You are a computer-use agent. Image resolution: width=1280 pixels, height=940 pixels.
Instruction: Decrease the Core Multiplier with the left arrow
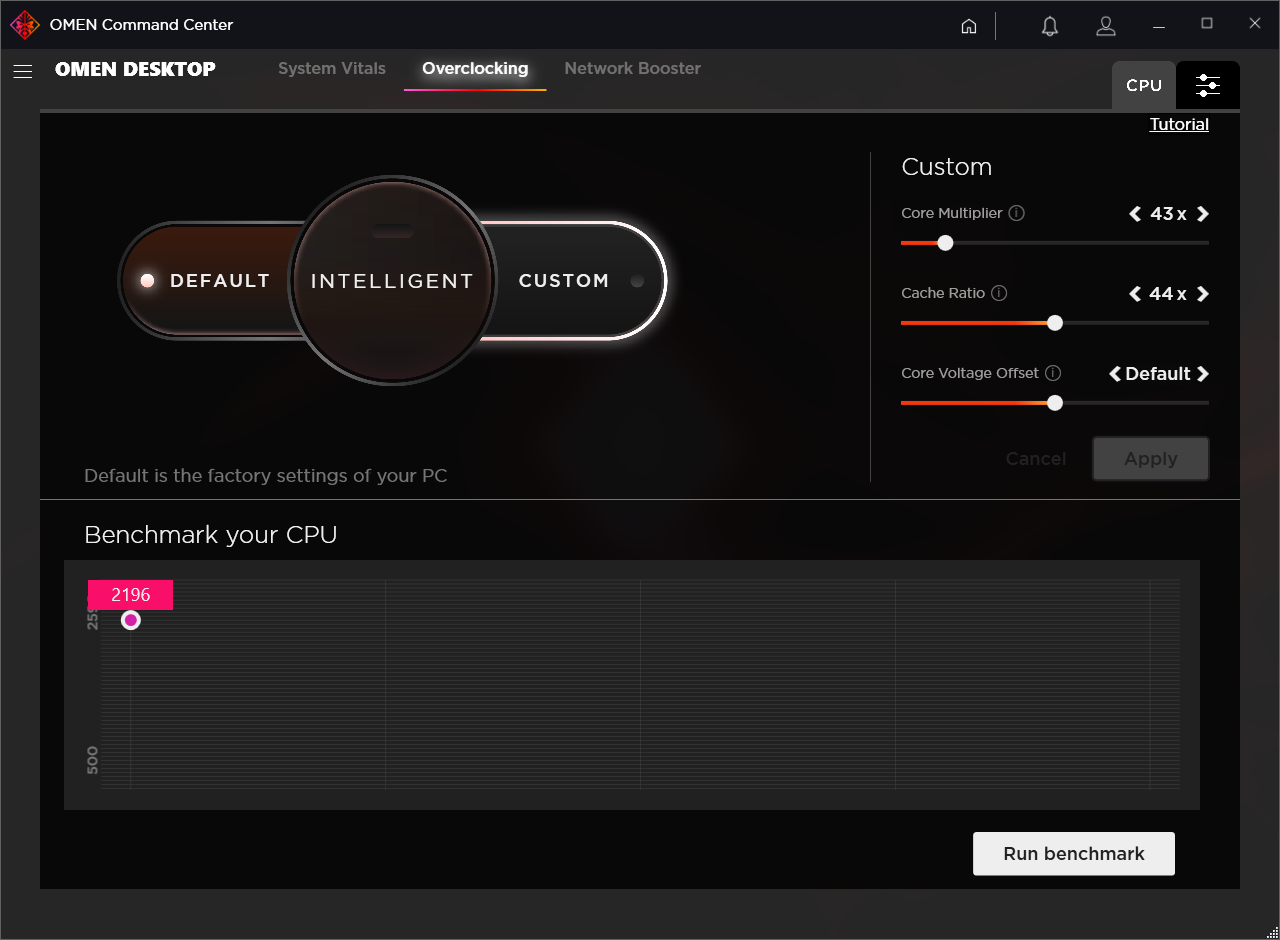1135,214
